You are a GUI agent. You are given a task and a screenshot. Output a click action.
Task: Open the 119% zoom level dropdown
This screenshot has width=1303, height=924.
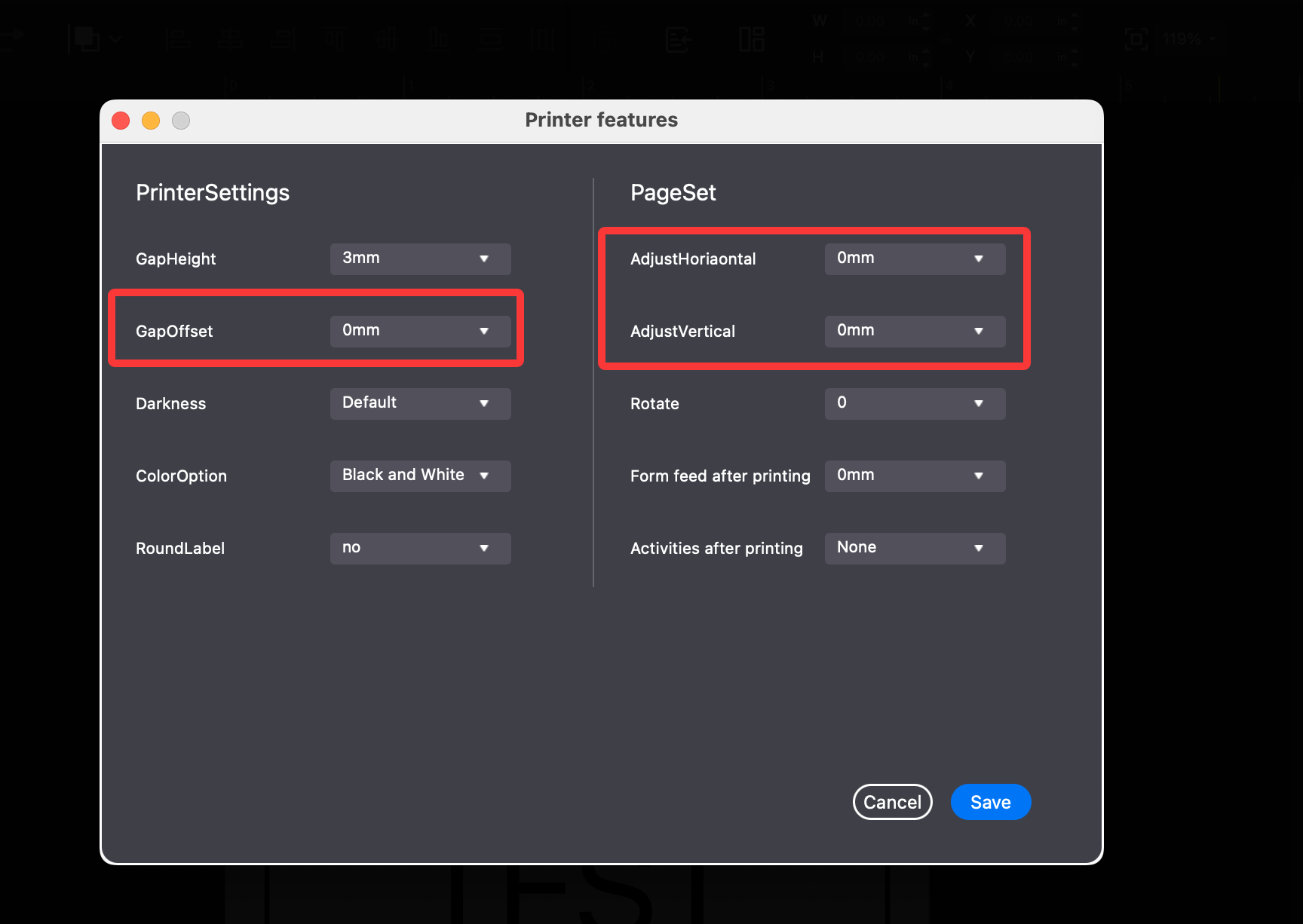pyautogui.click(x=1188, y=38)
